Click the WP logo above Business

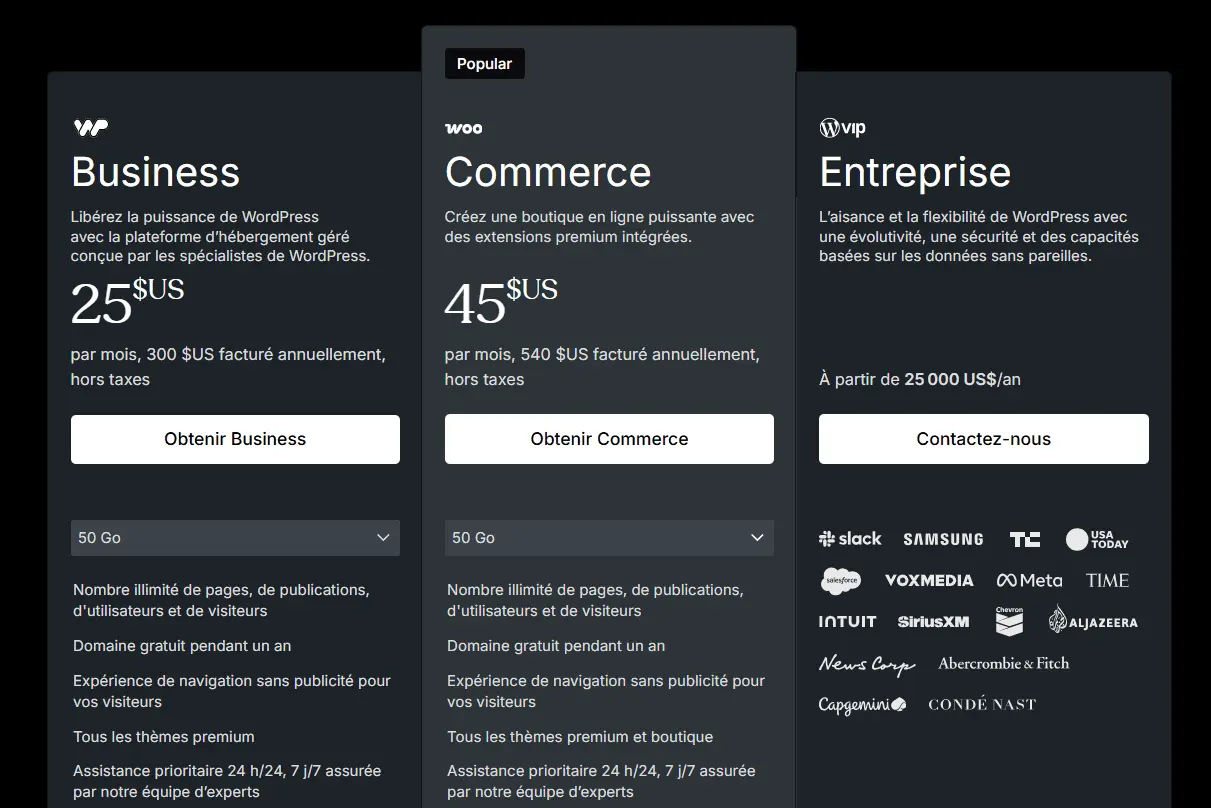coord(90,127)
